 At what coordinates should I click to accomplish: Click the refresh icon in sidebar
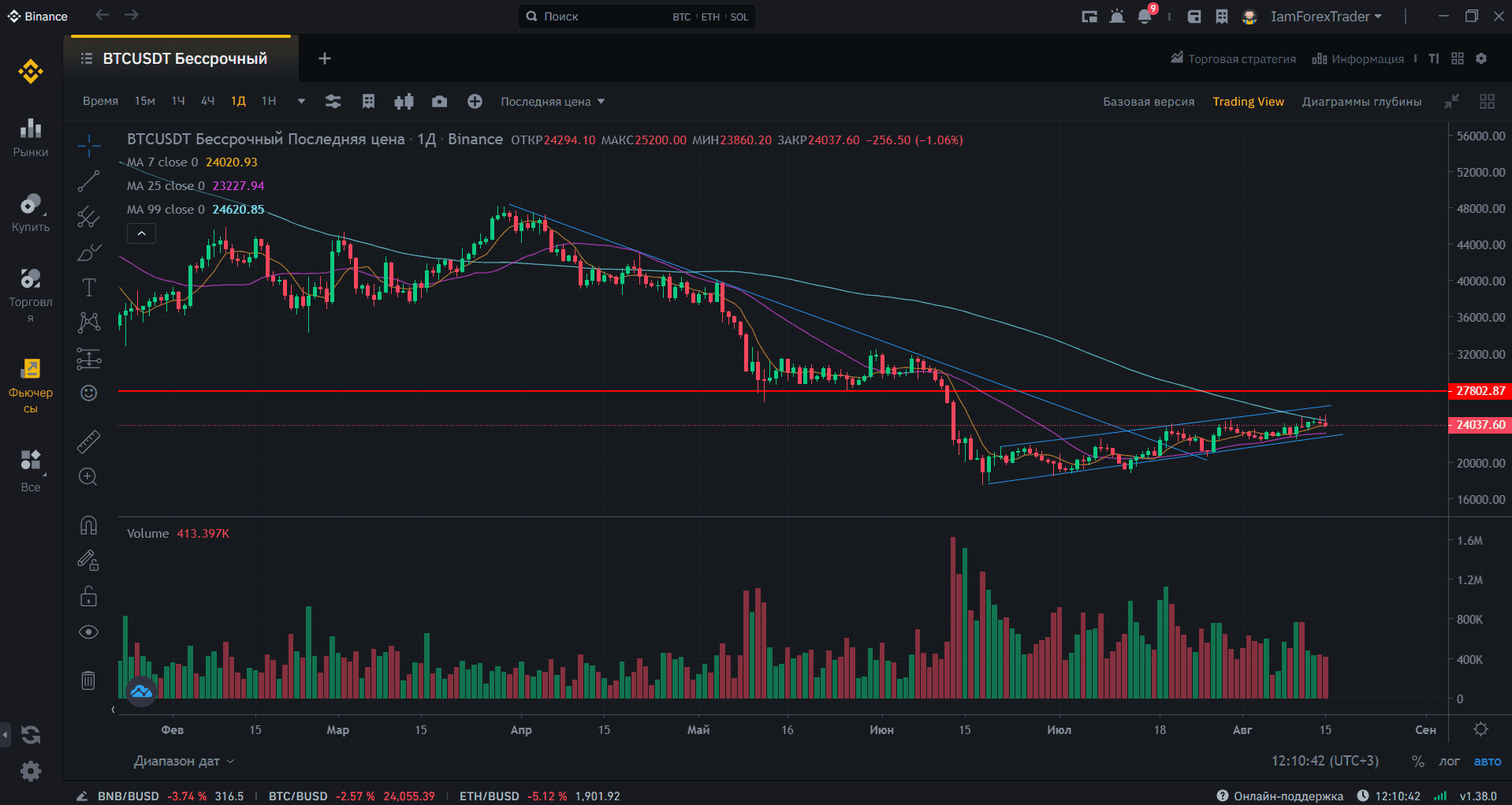click(x=31, y=735)
